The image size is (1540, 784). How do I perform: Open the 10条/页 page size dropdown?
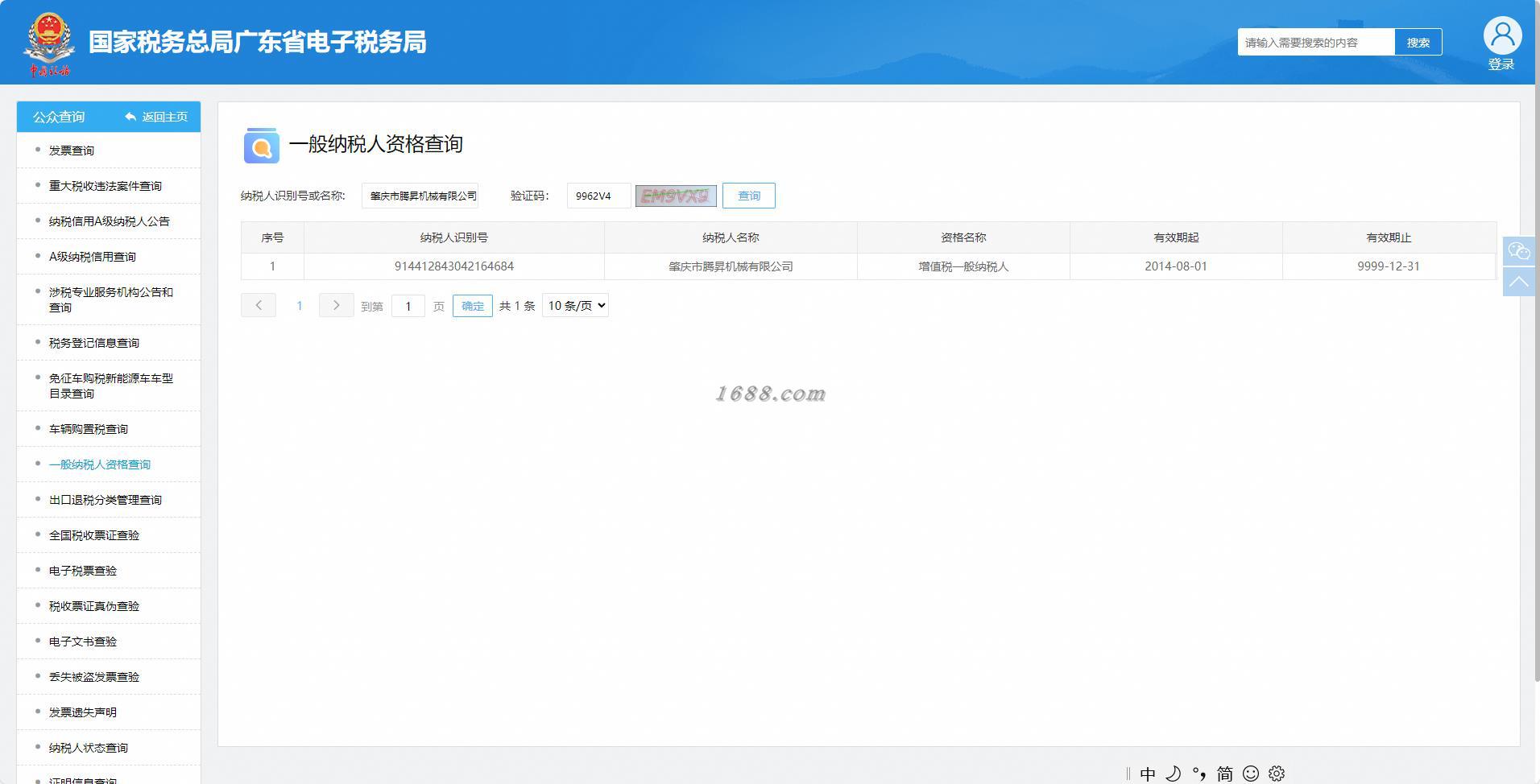575,305
